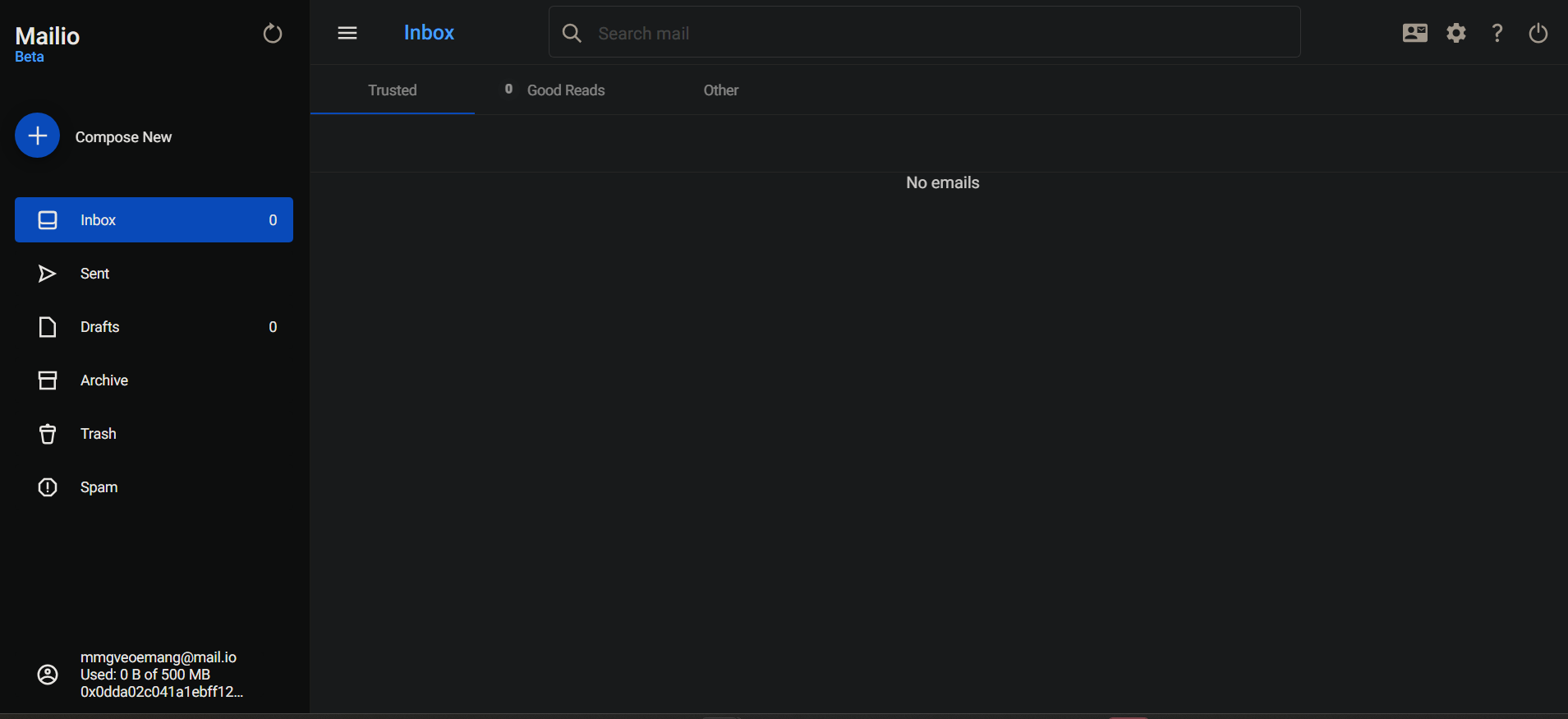The height and width of the screenshot is (719, 1568).
Task: Click the Inbox count 0
Action: tap(273, 220)
